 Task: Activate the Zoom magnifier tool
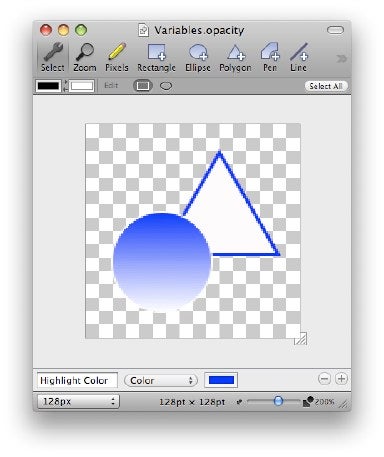click(x=85, y=57)
